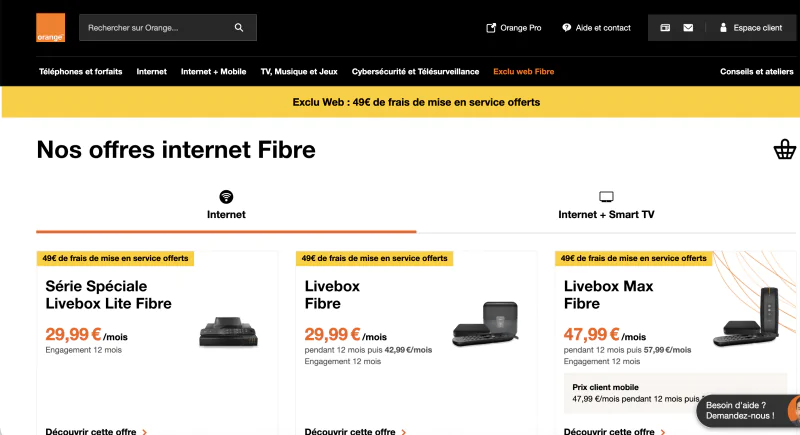This screenshot has height=435, width=800.
Task: Switch to the Internet tab
Action: pos(226,205)
